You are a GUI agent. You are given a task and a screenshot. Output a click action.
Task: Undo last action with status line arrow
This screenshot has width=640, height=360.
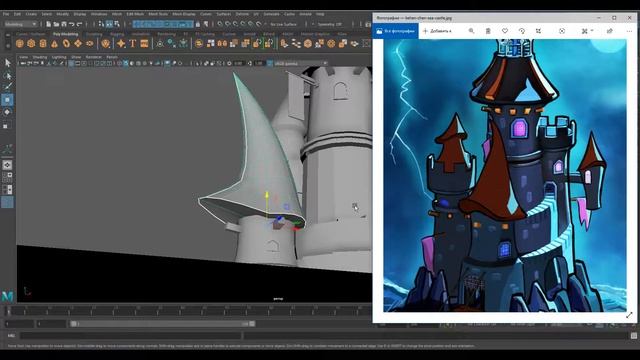pos(72,24)
